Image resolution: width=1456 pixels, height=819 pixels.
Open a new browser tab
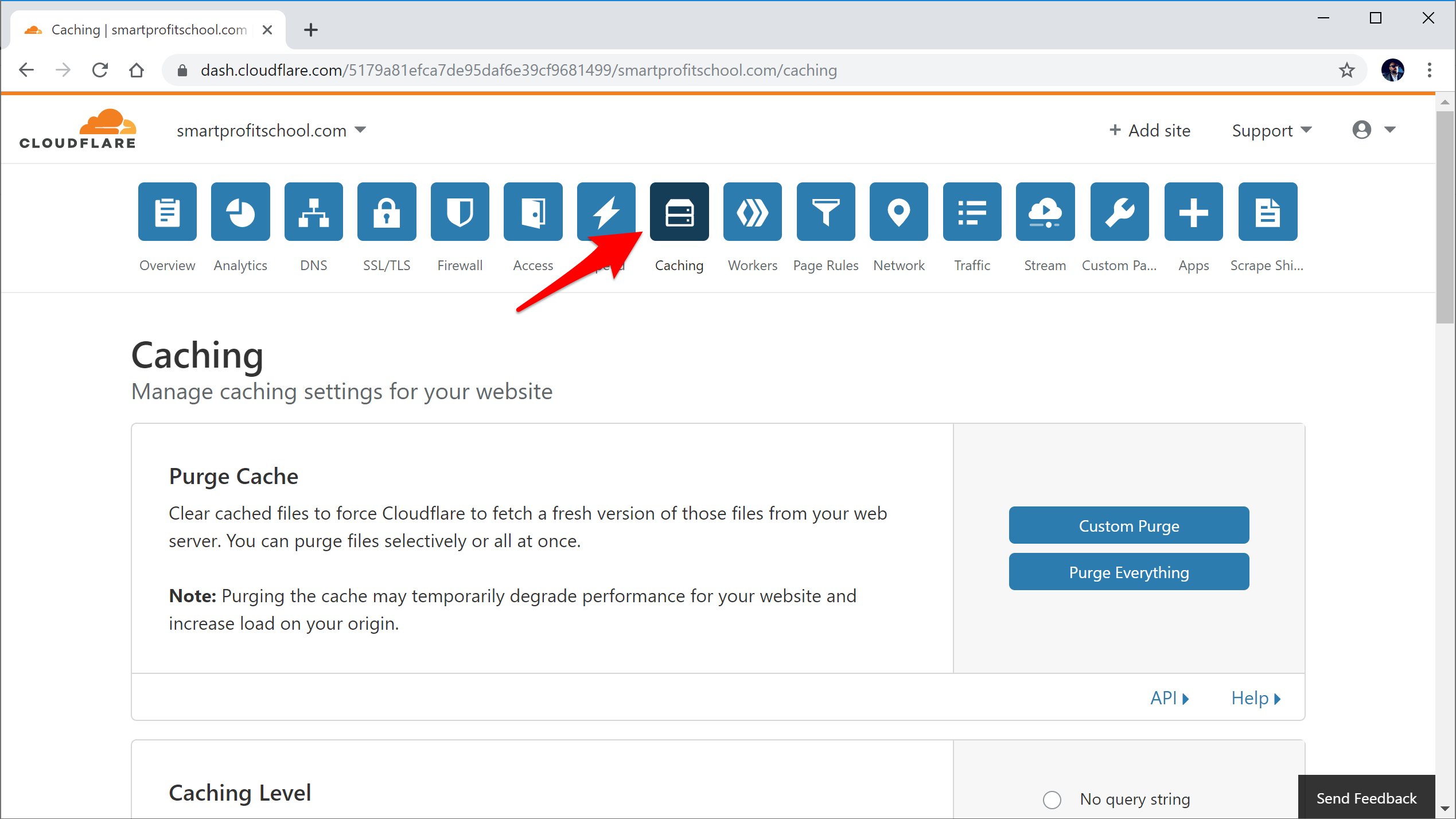tap(310, 30)
